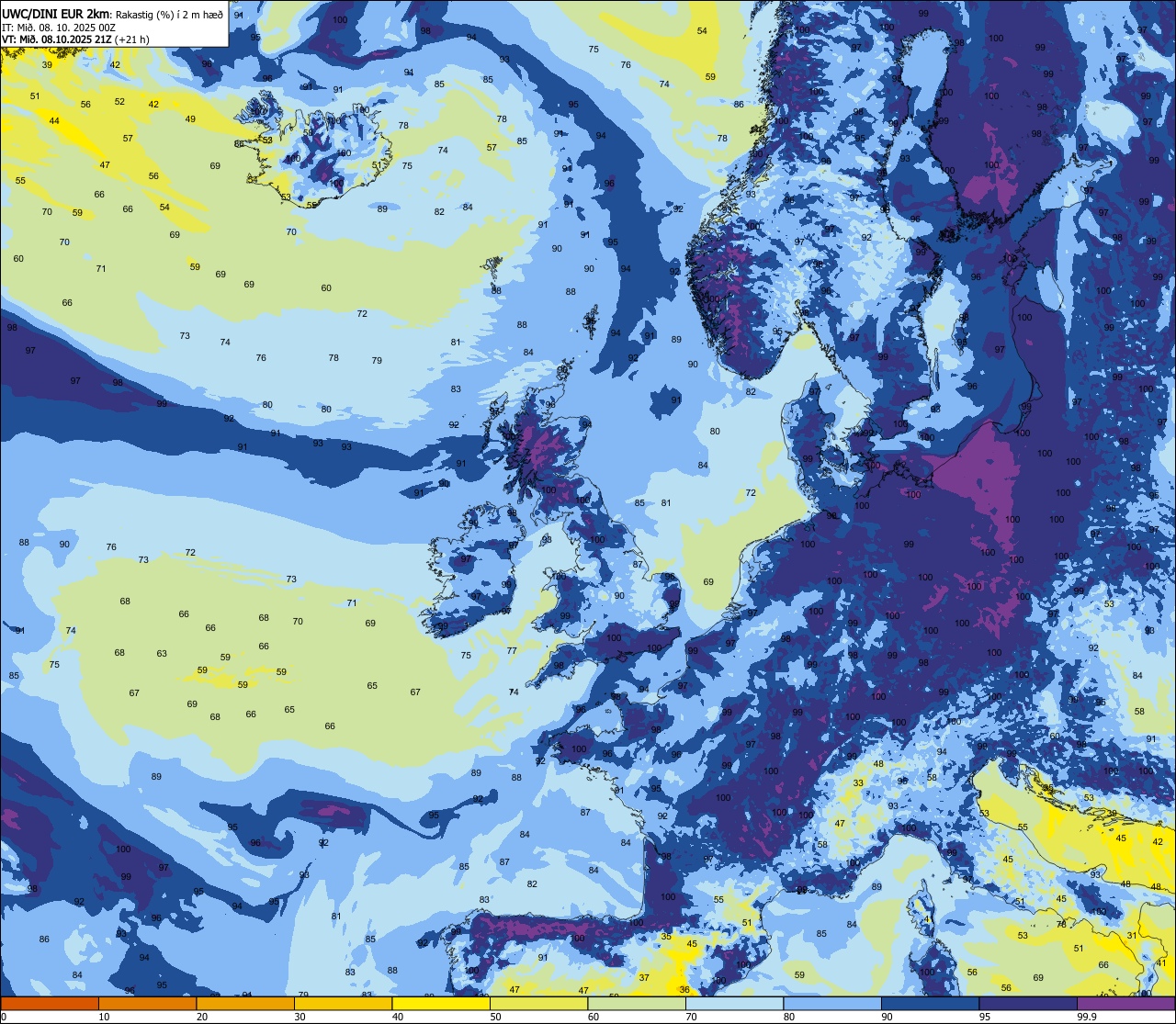Click the yellow-green 50–60 legend swatch
The height and width of the screenshot is (1024, 1176).
pyautogui.click(x=538, y=1003)
